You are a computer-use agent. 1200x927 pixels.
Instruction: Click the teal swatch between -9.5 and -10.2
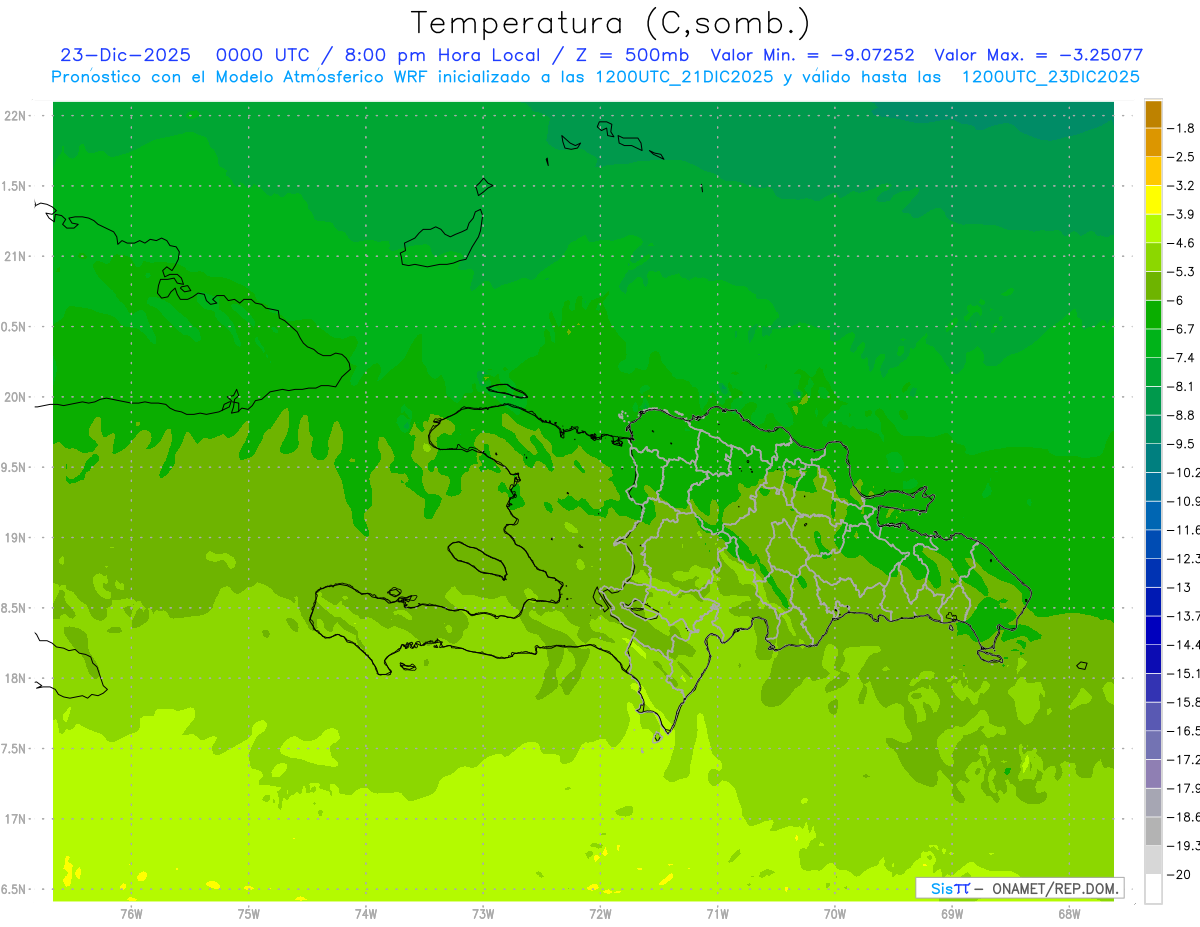click(1153, 458)
